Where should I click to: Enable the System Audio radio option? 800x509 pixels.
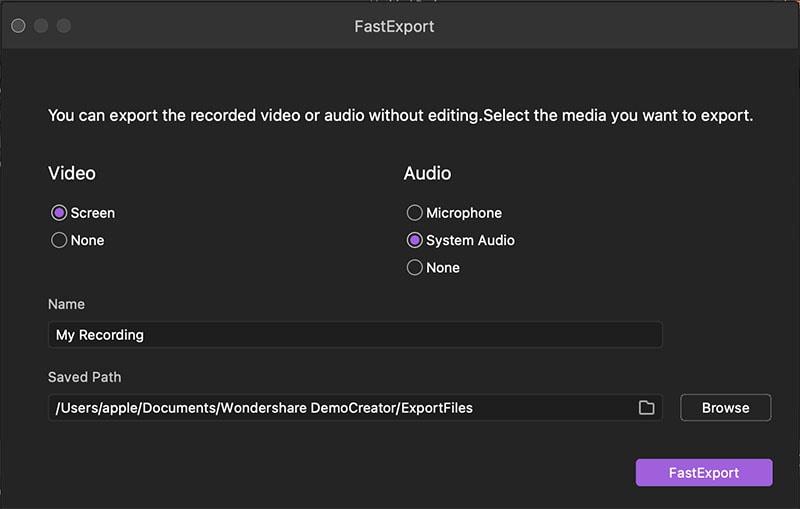click(414, 240)
